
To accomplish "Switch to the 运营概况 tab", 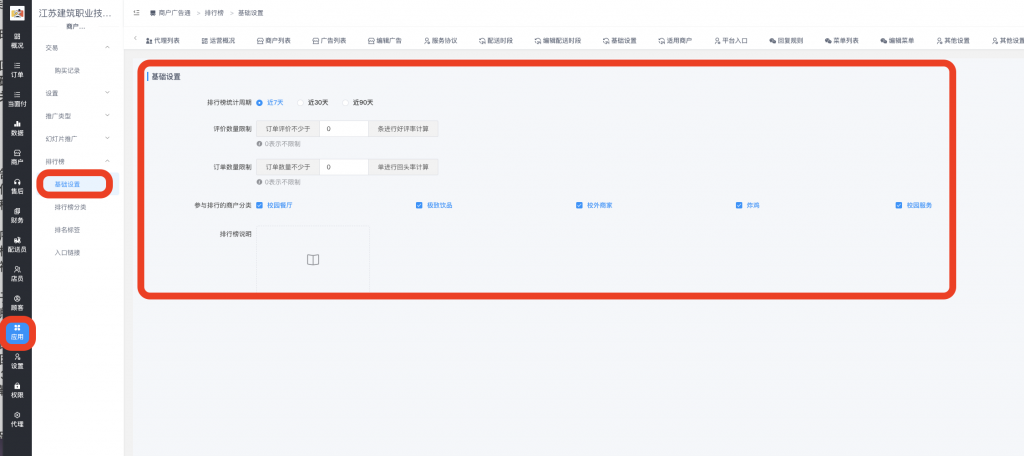I will (218, 41).
